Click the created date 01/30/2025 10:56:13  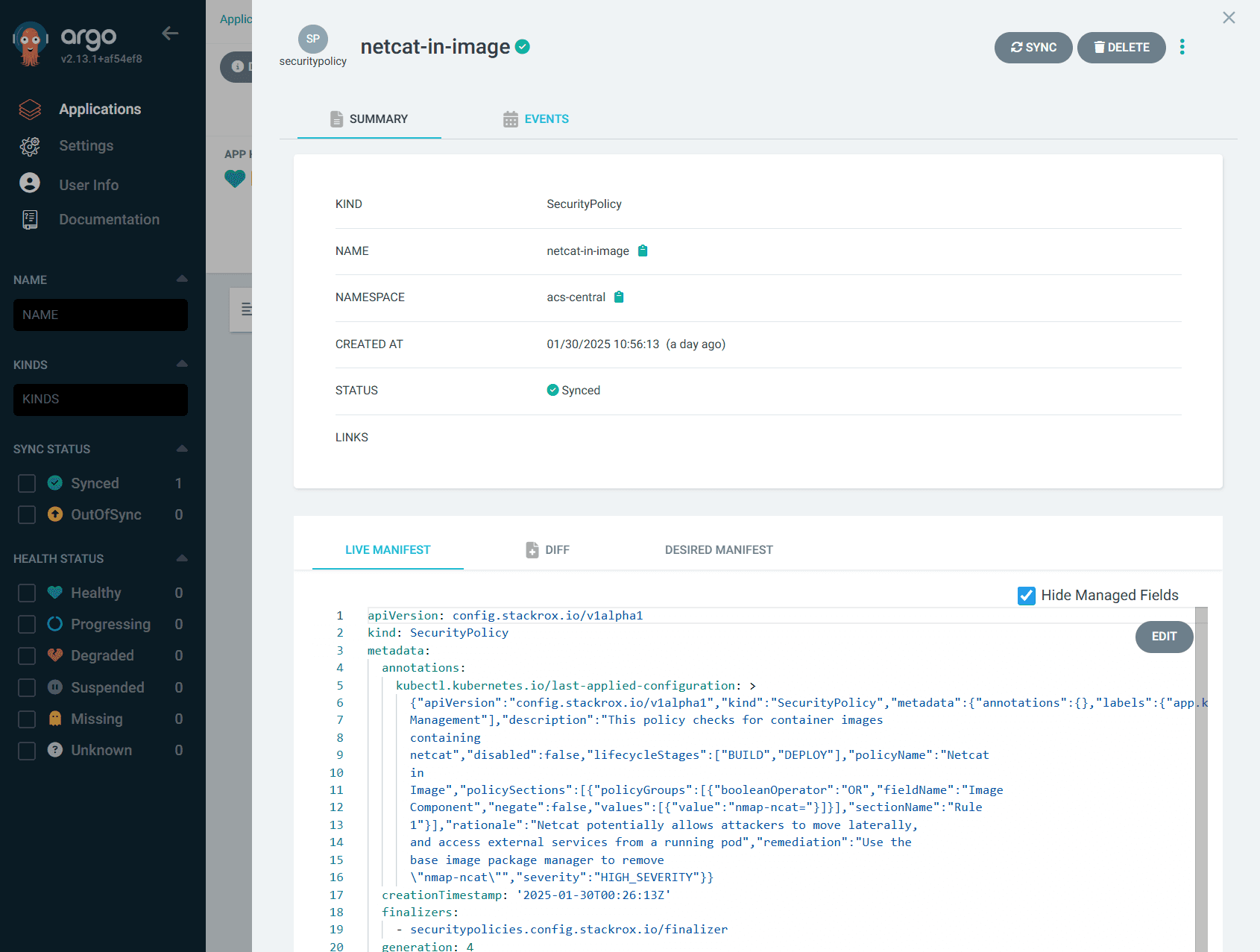pos(603,344)
